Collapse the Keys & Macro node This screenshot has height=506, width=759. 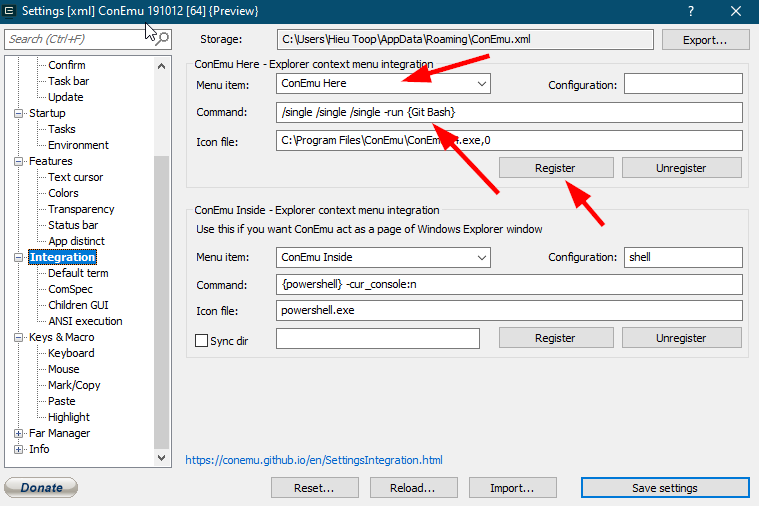[19, 337]
